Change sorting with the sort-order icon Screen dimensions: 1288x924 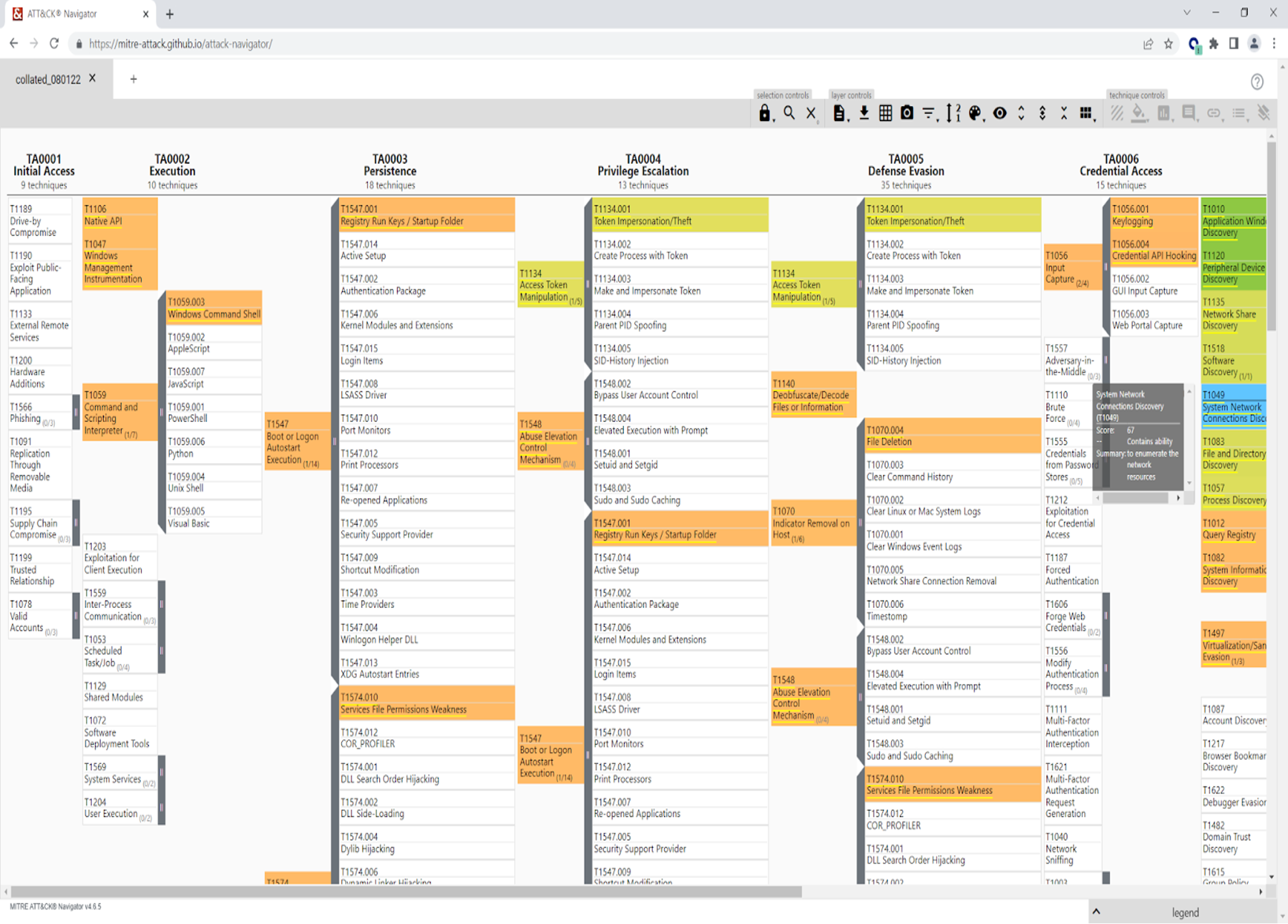coord(953,113)
